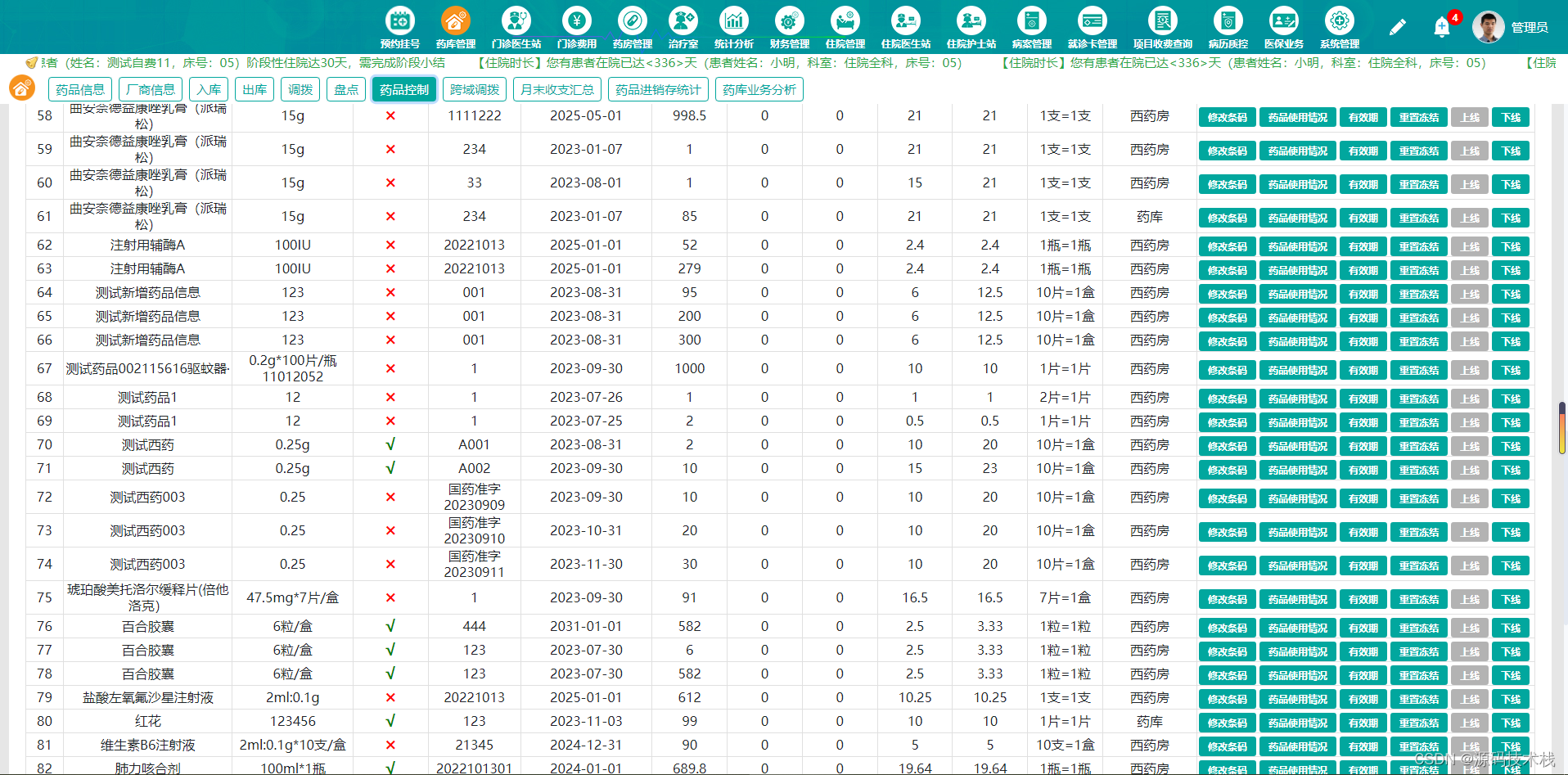The height and width of the screenshot is (775, 1568).
Task: Open the 门诊医生站 module icon
Action: pos(516,20)
